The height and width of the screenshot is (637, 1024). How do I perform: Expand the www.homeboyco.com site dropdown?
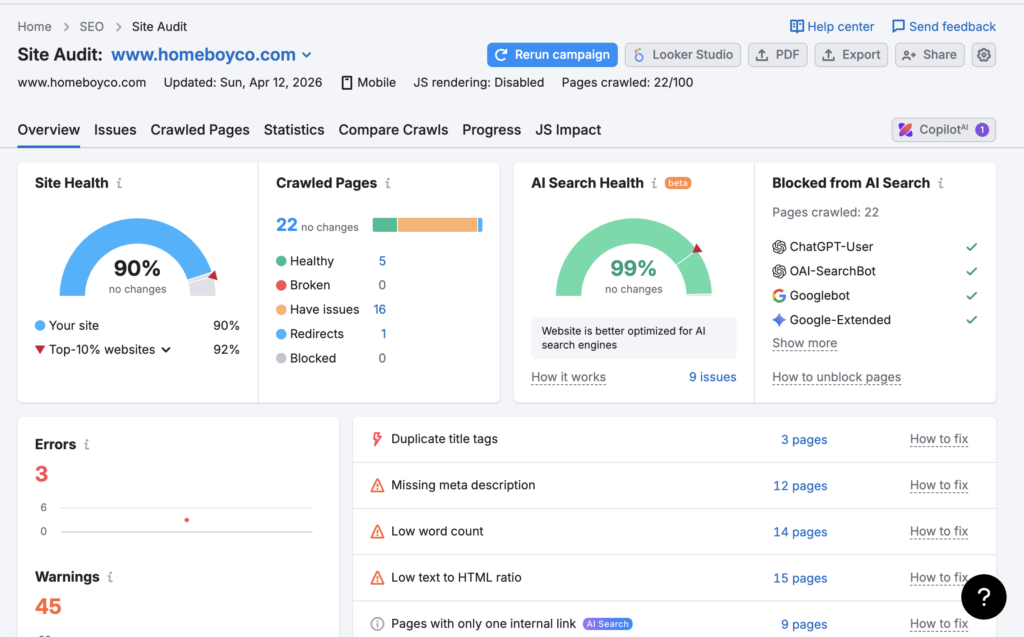click(x=307, y=55)
